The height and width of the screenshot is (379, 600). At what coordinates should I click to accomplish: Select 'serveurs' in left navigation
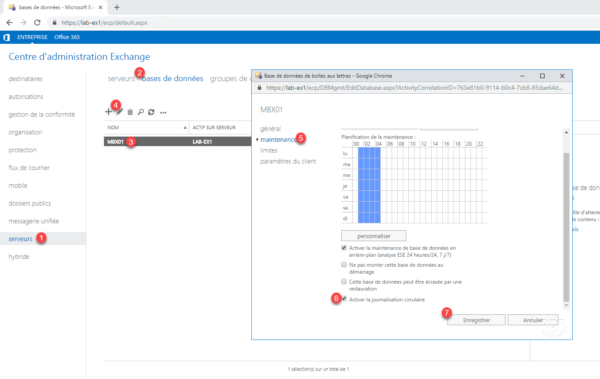pyautogui.click(x=20, y=239)
